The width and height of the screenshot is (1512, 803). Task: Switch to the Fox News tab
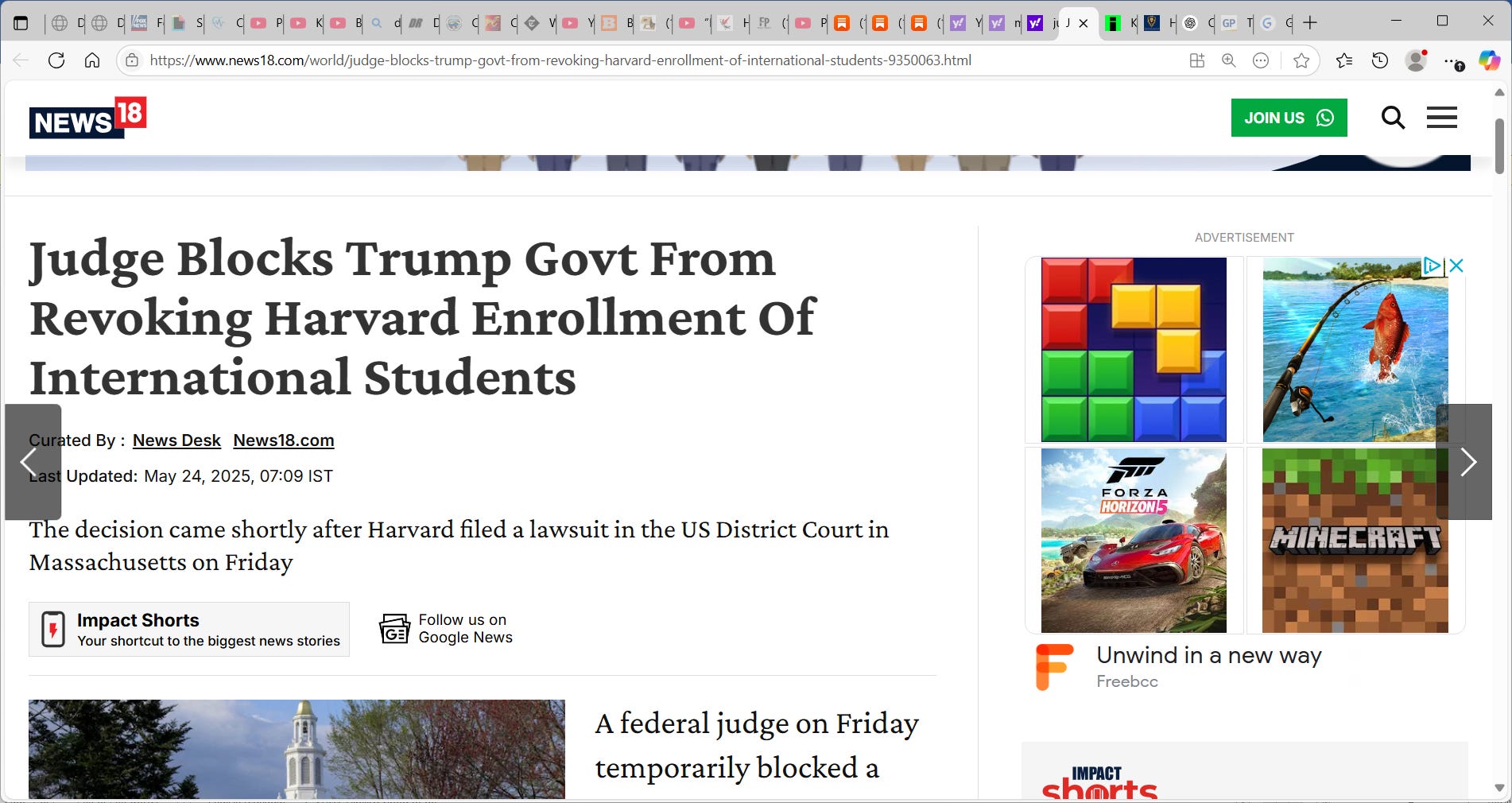(145, 23)
